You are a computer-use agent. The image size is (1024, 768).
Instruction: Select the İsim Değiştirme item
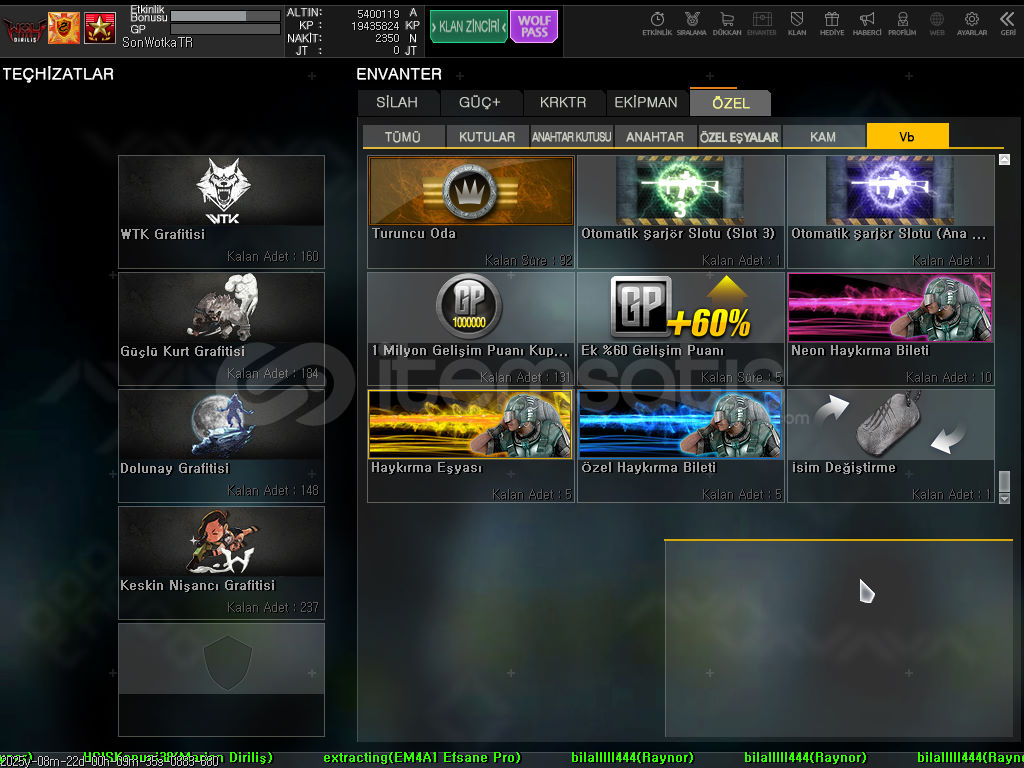pyautogui.click(x=891, y=446)
